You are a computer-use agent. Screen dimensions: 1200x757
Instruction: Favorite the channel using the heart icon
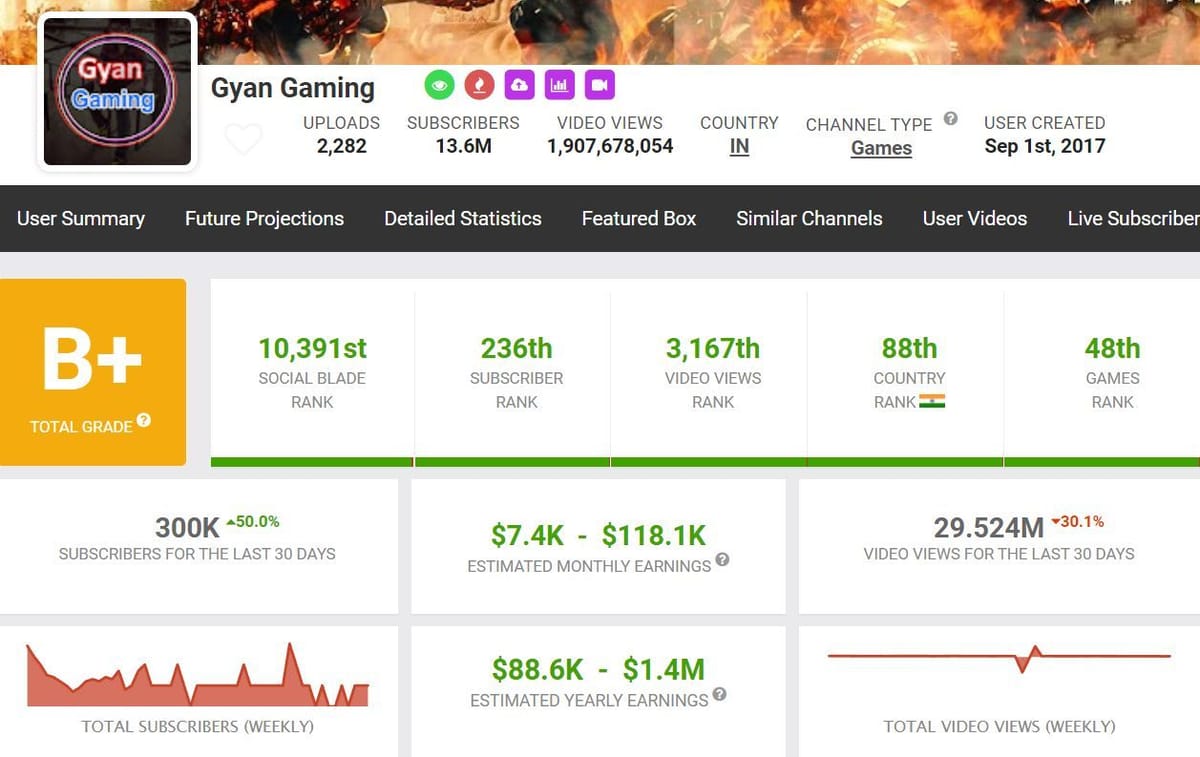pos(243,139)
